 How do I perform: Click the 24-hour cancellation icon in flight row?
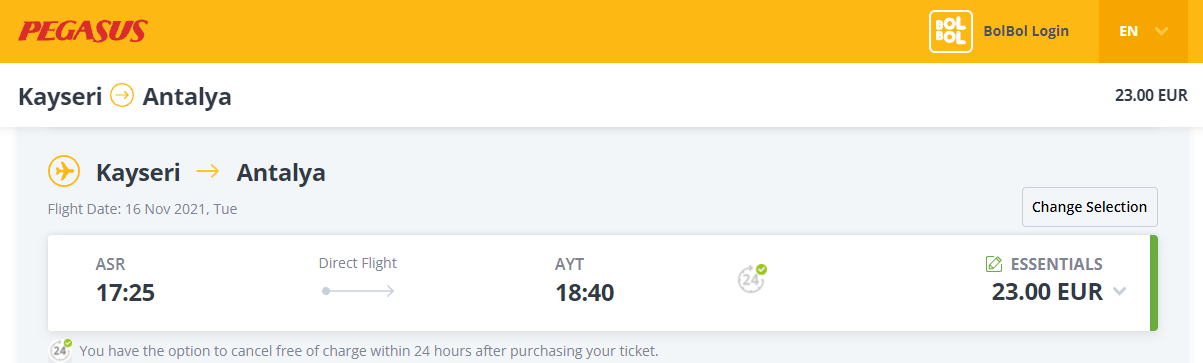(752, 278)
